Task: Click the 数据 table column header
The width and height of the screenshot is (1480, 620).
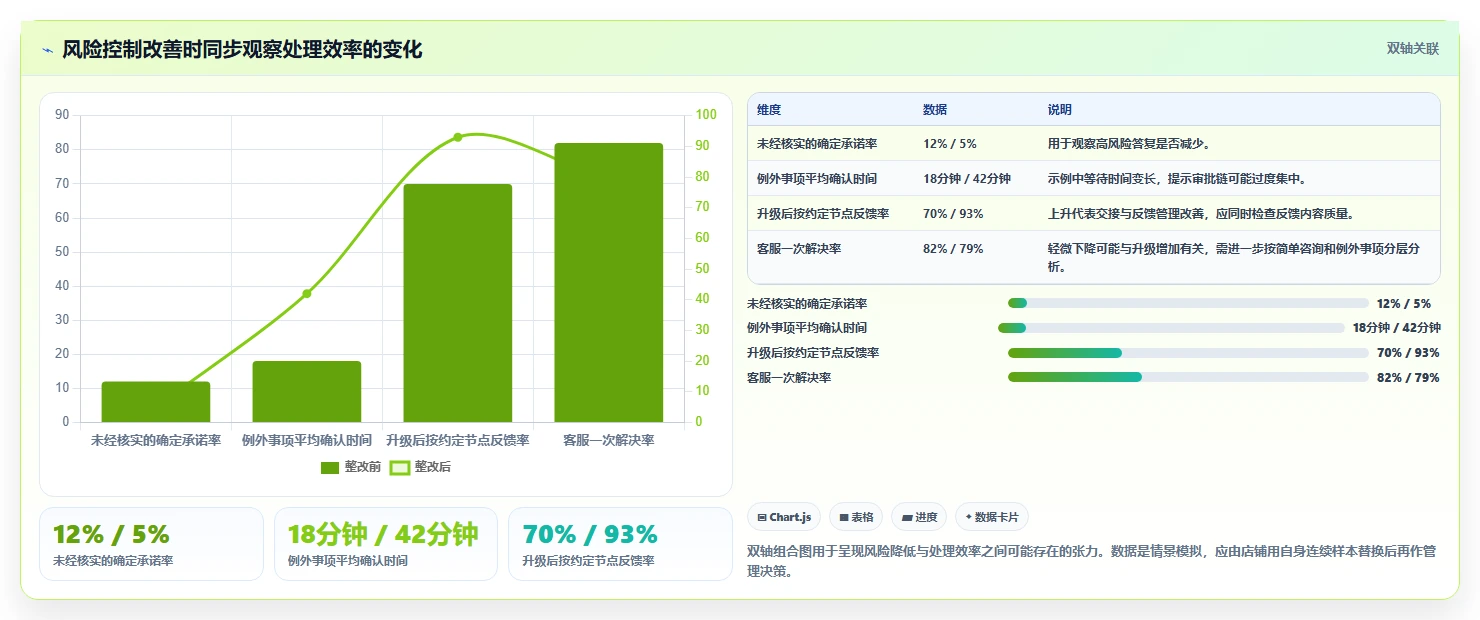Action: click(935, 109)
